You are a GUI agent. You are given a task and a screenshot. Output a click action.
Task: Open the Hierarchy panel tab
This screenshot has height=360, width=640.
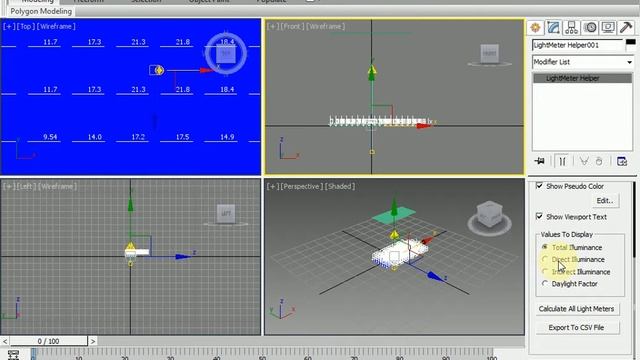click(571, 28)
